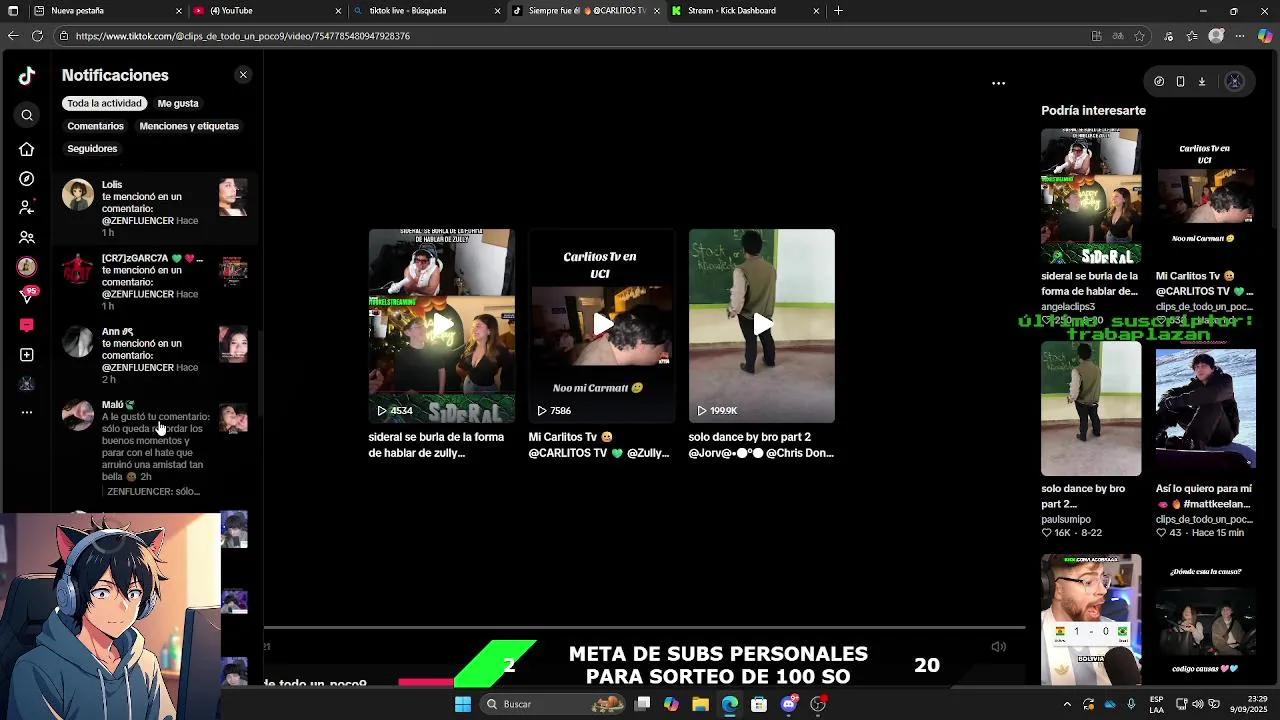
Task: Open the Explore compass icon
Action: 27,179
